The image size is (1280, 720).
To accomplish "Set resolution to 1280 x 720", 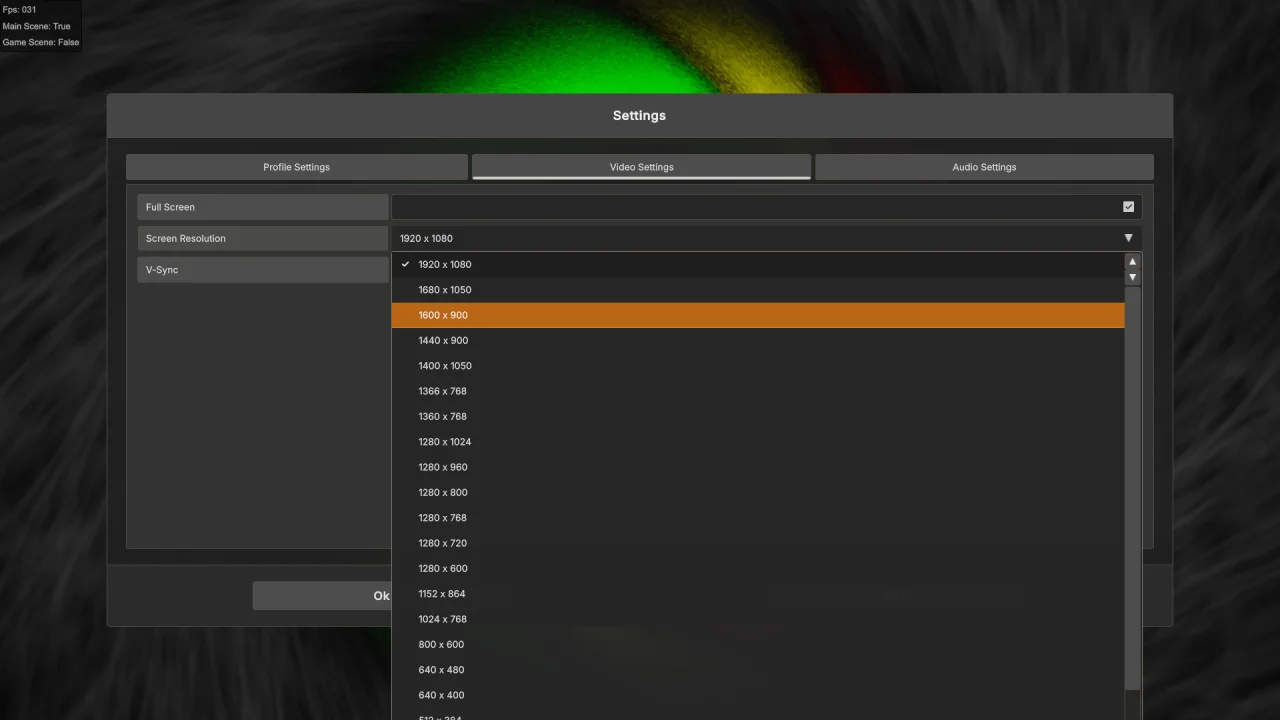I will (758, 543).
